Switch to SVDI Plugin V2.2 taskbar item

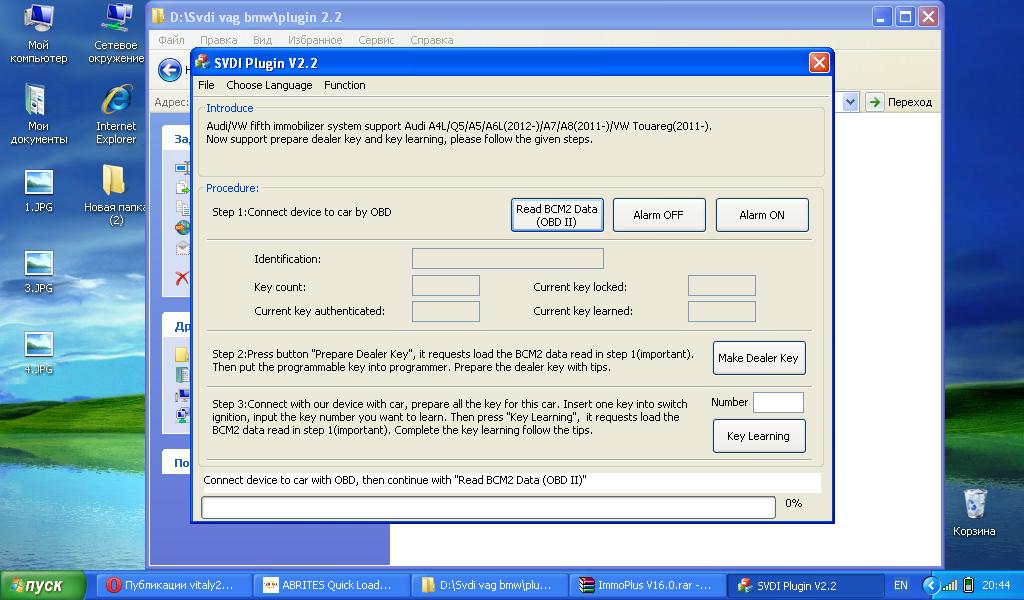coord(804,585)
